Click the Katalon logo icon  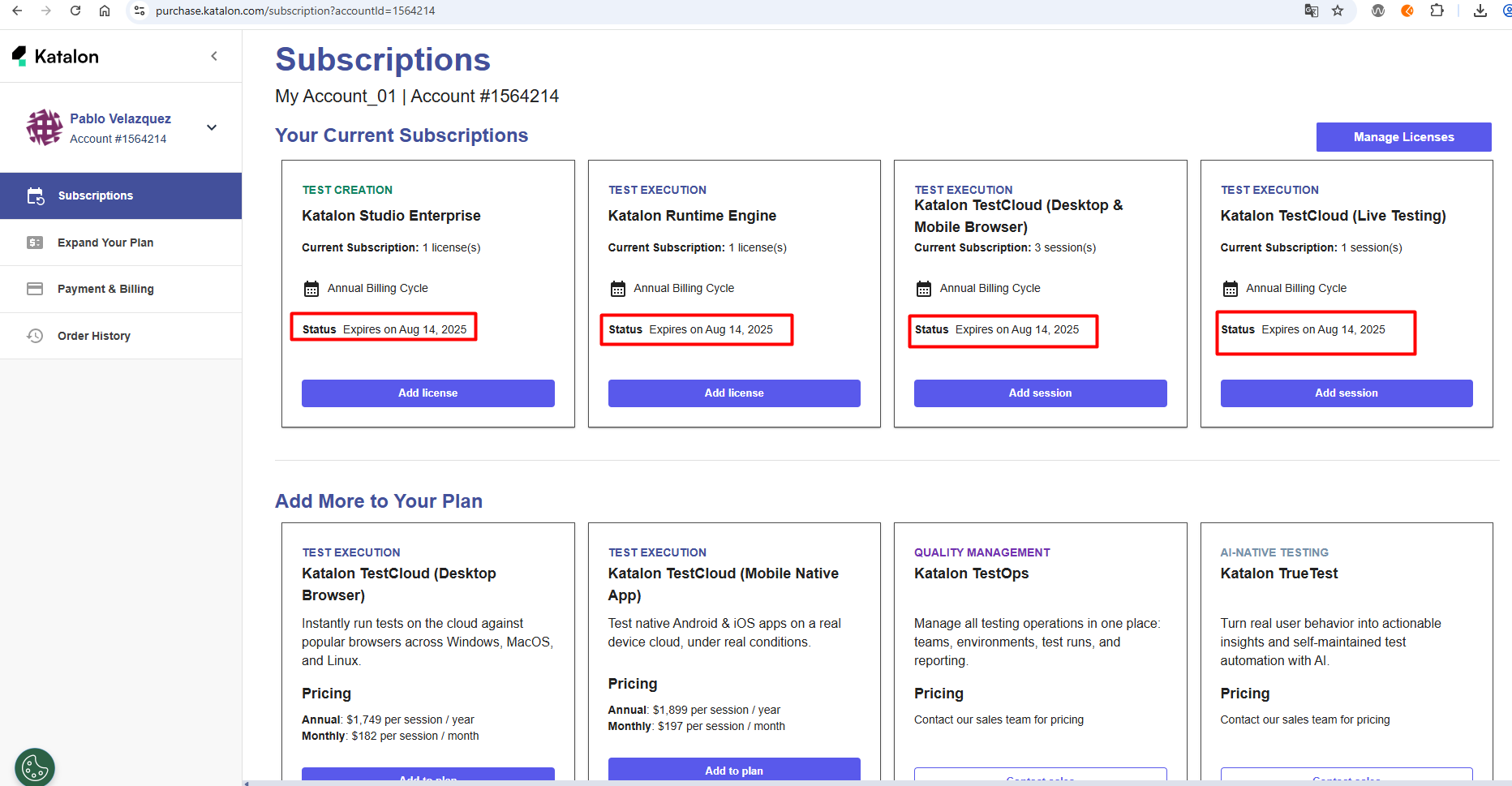click(x=19, y=56)
